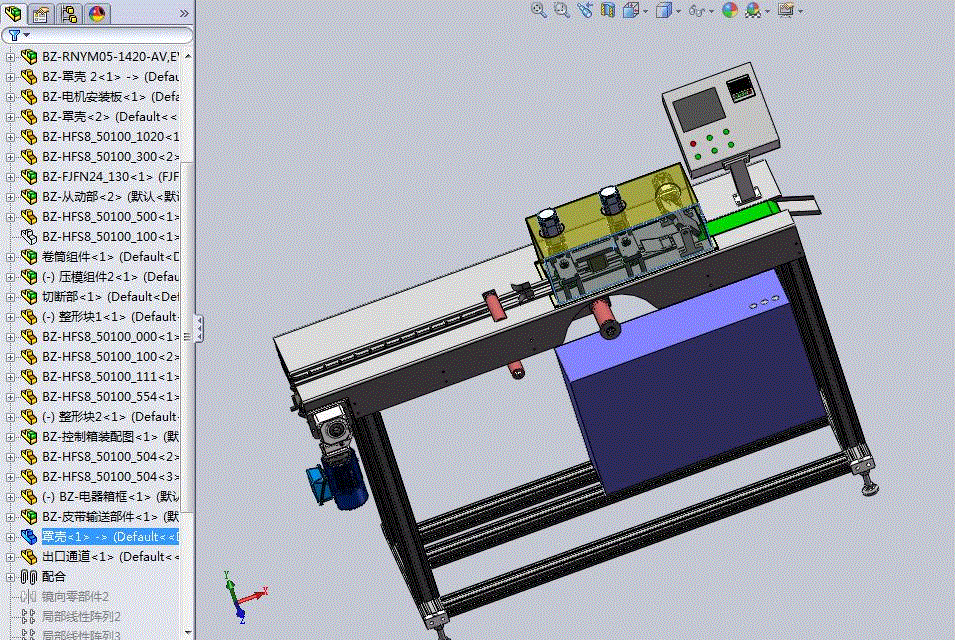This screenshot has height=640, width=955.
Task: Open the Hide/Show Items glasses icon
Action: [x=696, y=10]
